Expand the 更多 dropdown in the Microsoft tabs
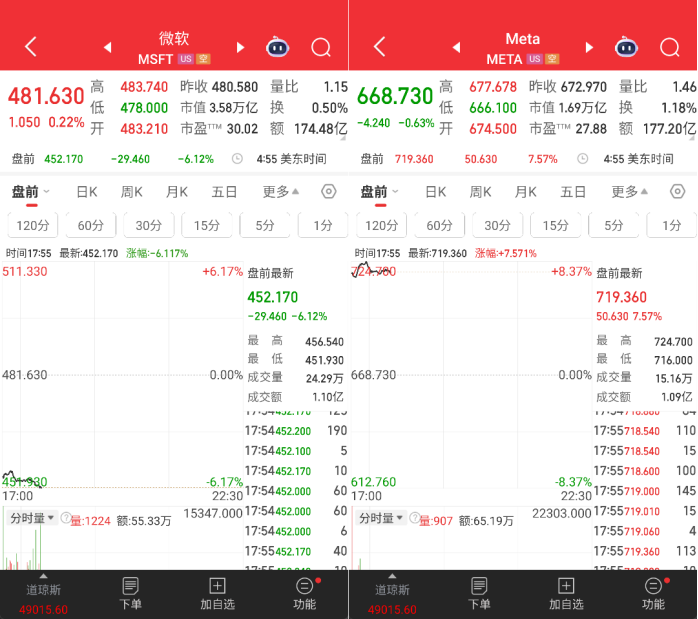The image size is (698, 619). tap(281, 192)
